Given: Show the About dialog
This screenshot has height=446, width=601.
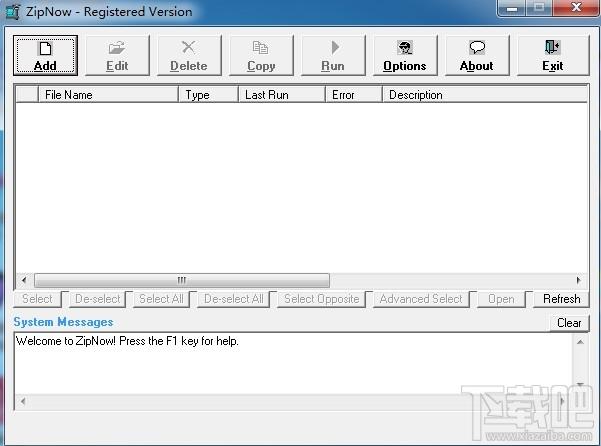Looking at the screenshot, I should 477,55.
